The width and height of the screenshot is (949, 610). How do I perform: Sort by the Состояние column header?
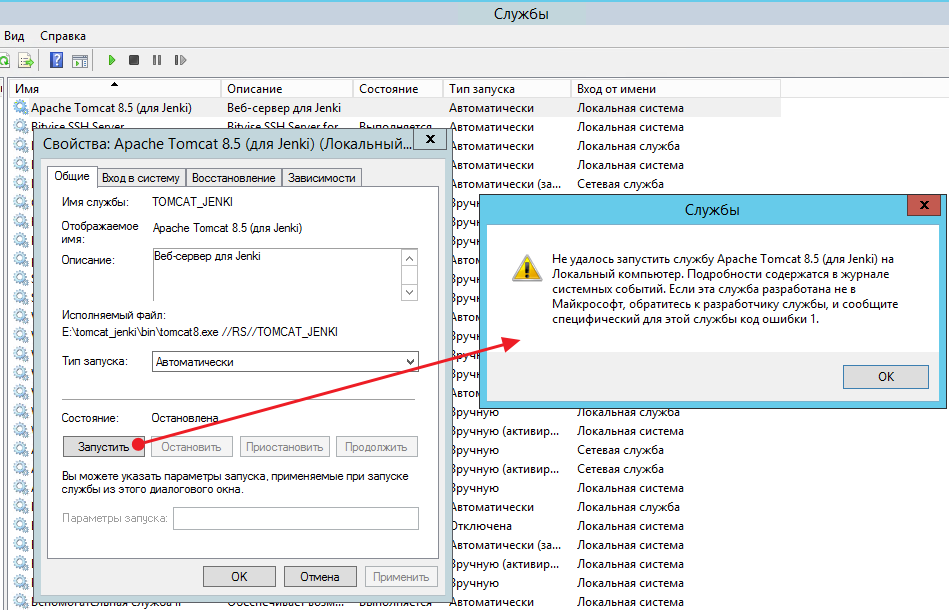[398, 88]
